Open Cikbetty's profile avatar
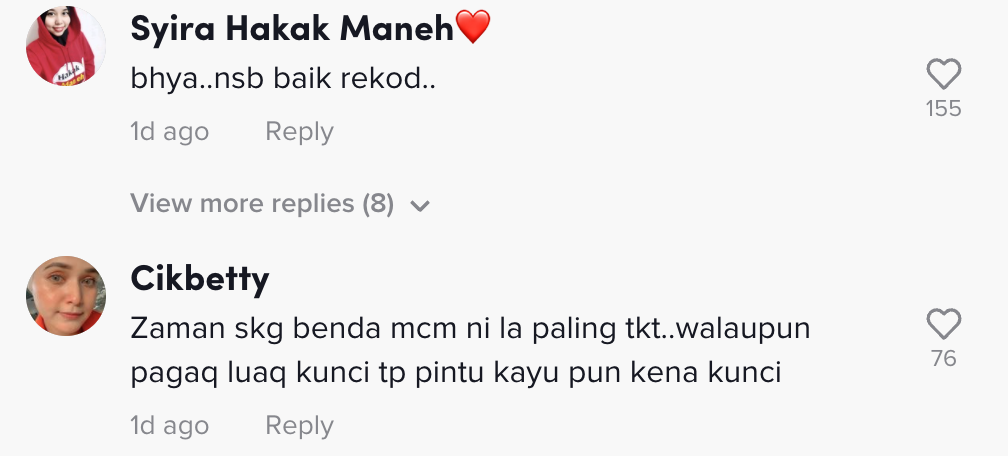 (x=66, y=295)
